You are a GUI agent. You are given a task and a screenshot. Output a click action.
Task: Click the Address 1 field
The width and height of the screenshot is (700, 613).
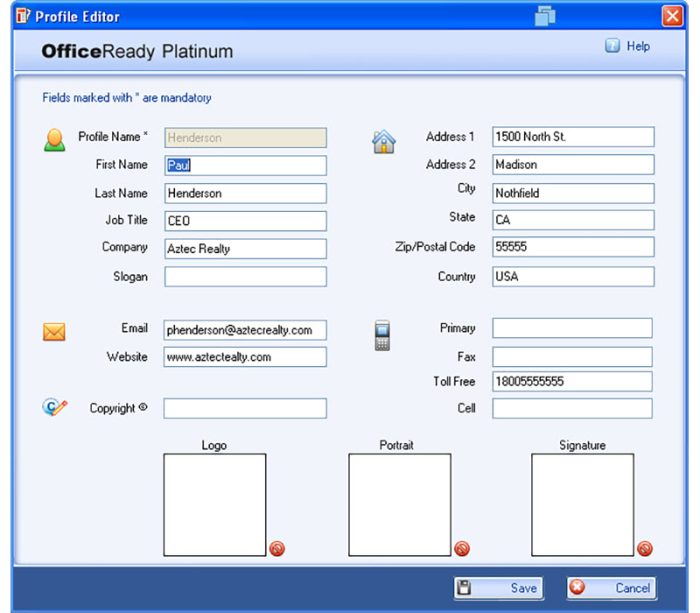(573, 137)
